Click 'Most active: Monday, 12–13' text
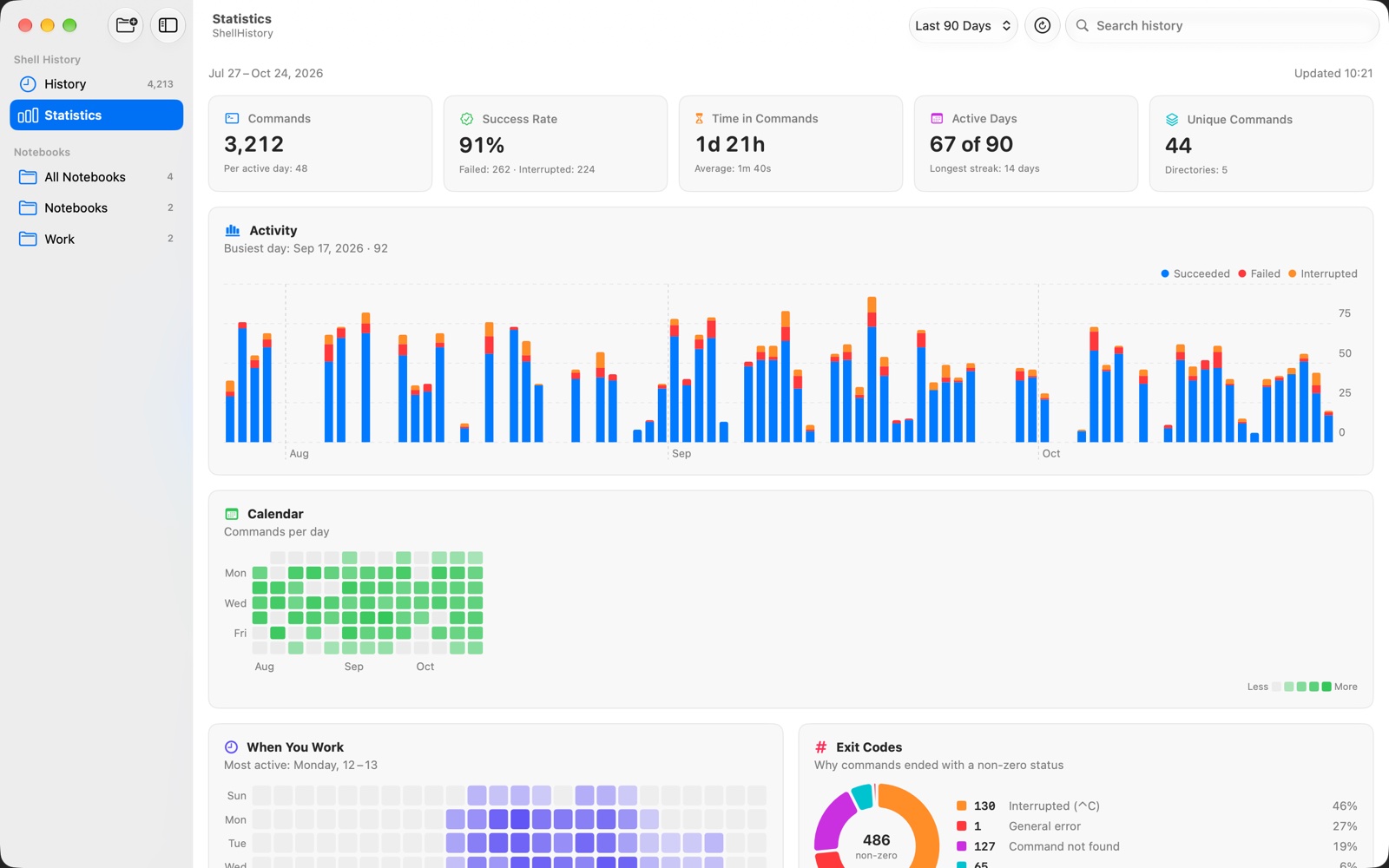Screen dimensions: 1389x868 pos(300,766)
